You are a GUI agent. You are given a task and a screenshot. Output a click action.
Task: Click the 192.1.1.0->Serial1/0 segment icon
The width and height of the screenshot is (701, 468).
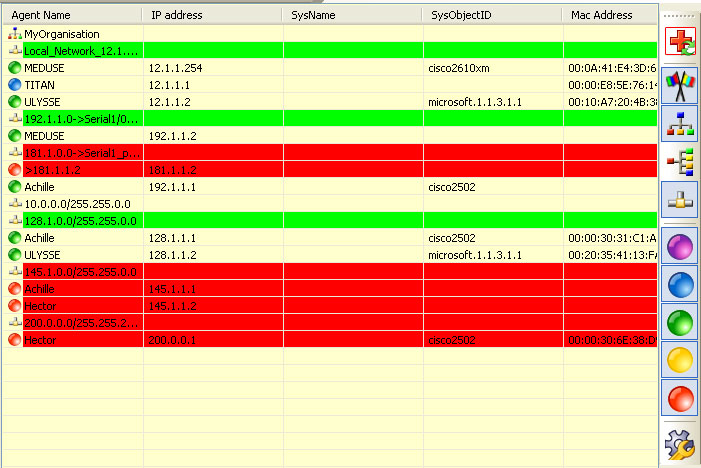click(15, 118)
